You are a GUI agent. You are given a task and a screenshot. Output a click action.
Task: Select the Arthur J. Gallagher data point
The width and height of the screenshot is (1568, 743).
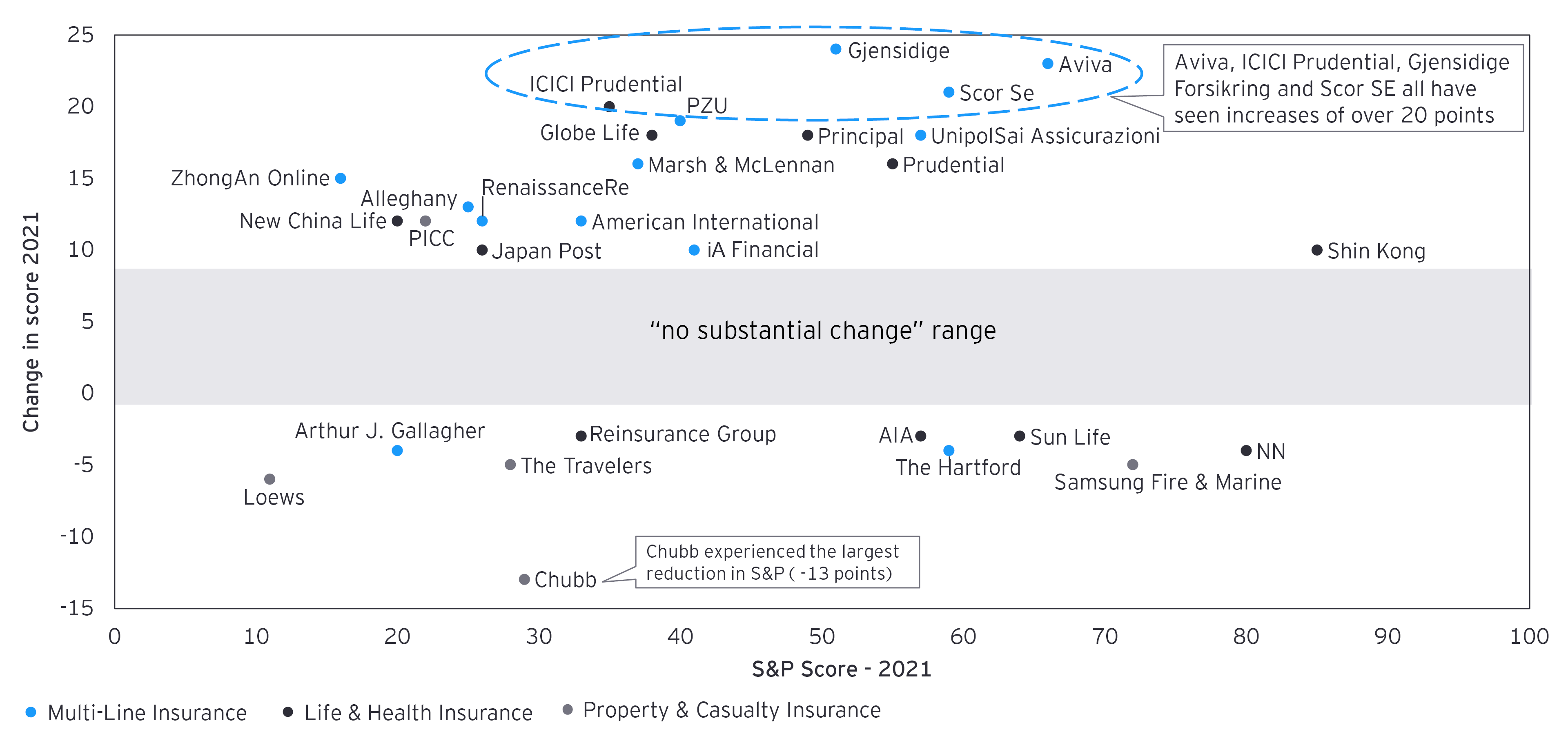click(397, 451)
